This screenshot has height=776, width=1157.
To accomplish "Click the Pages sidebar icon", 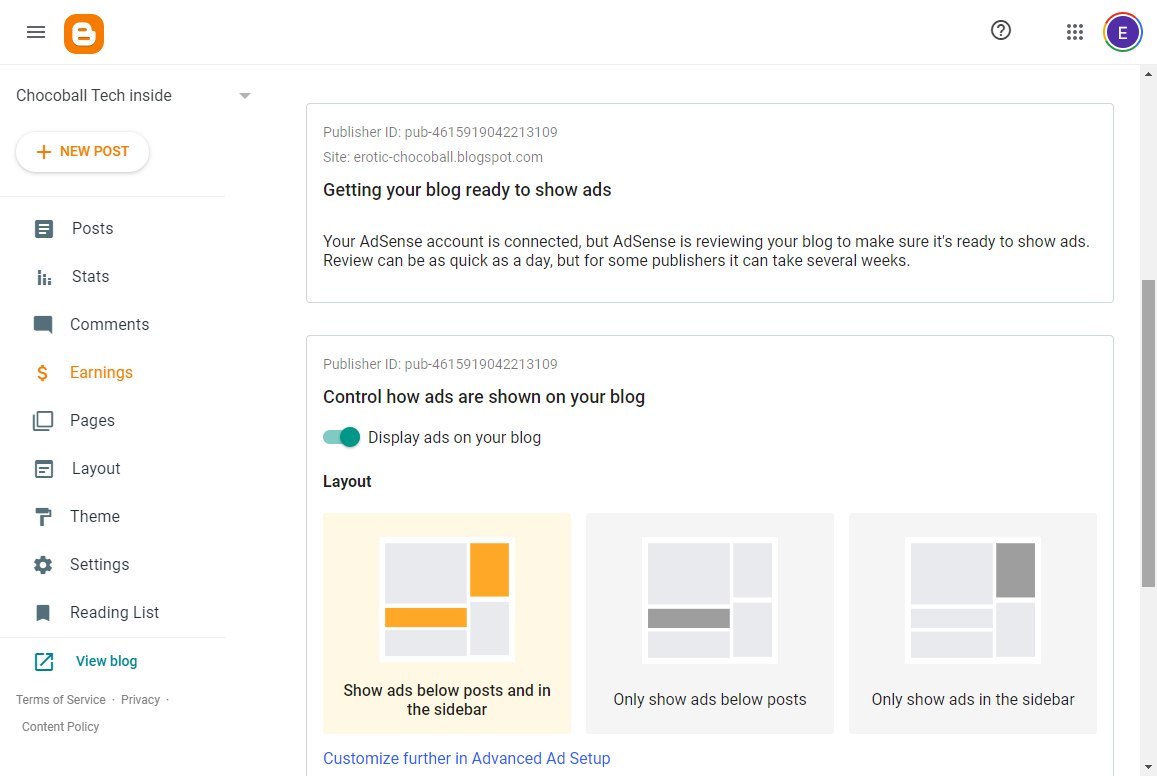I will (43, 420).
